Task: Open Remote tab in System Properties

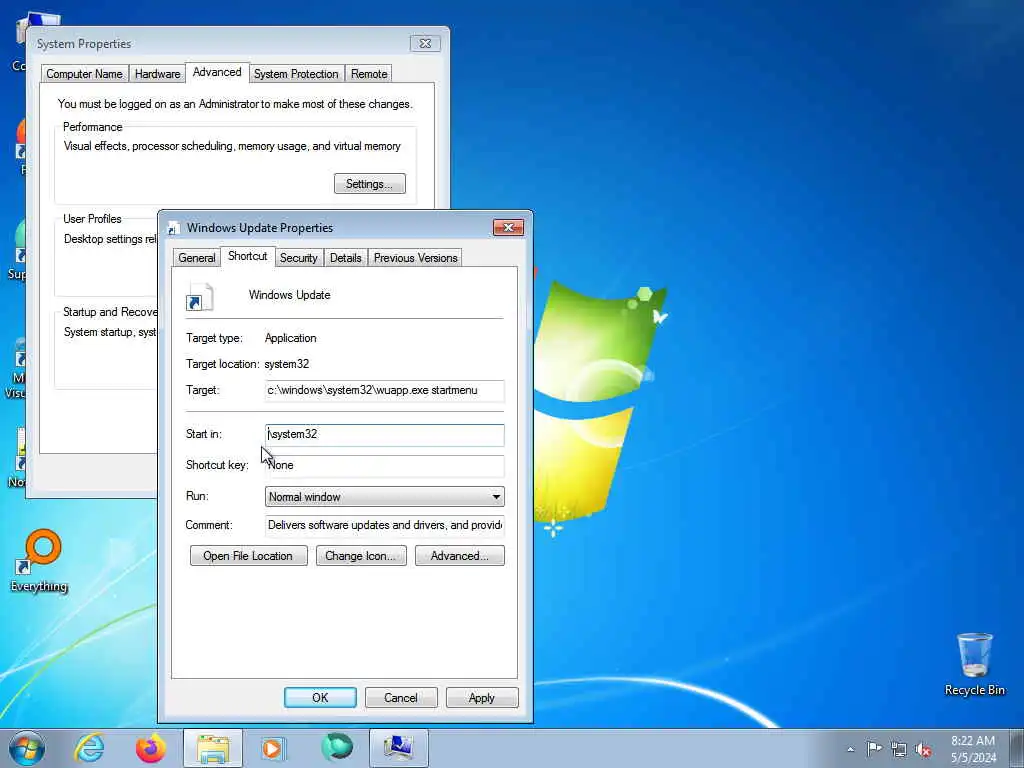Action: point(369,74)
